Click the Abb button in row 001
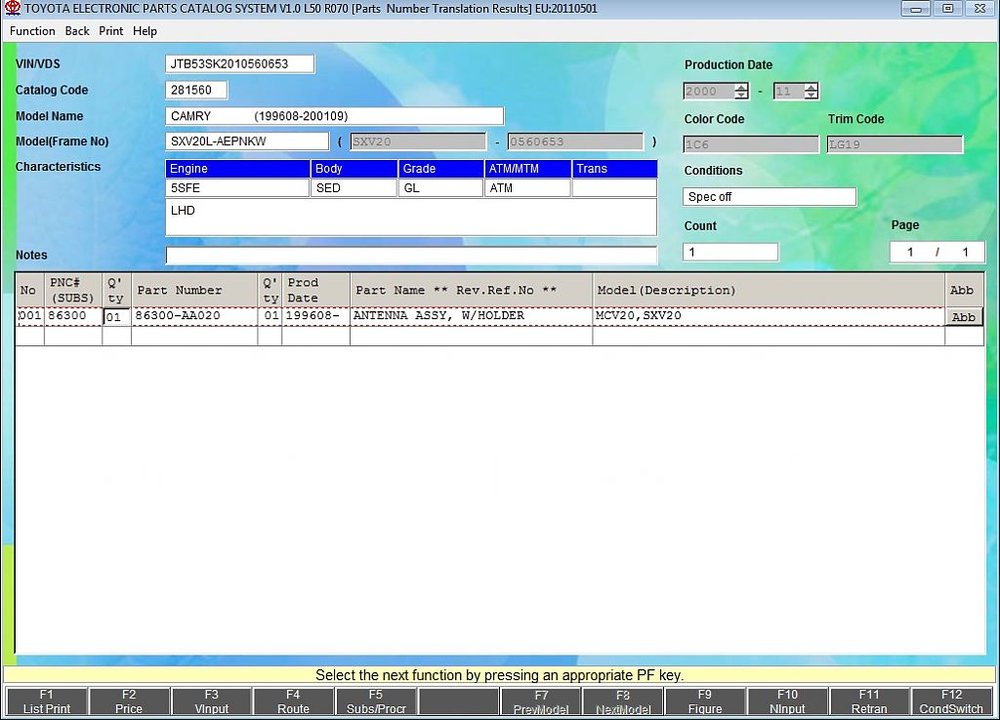 964,317
